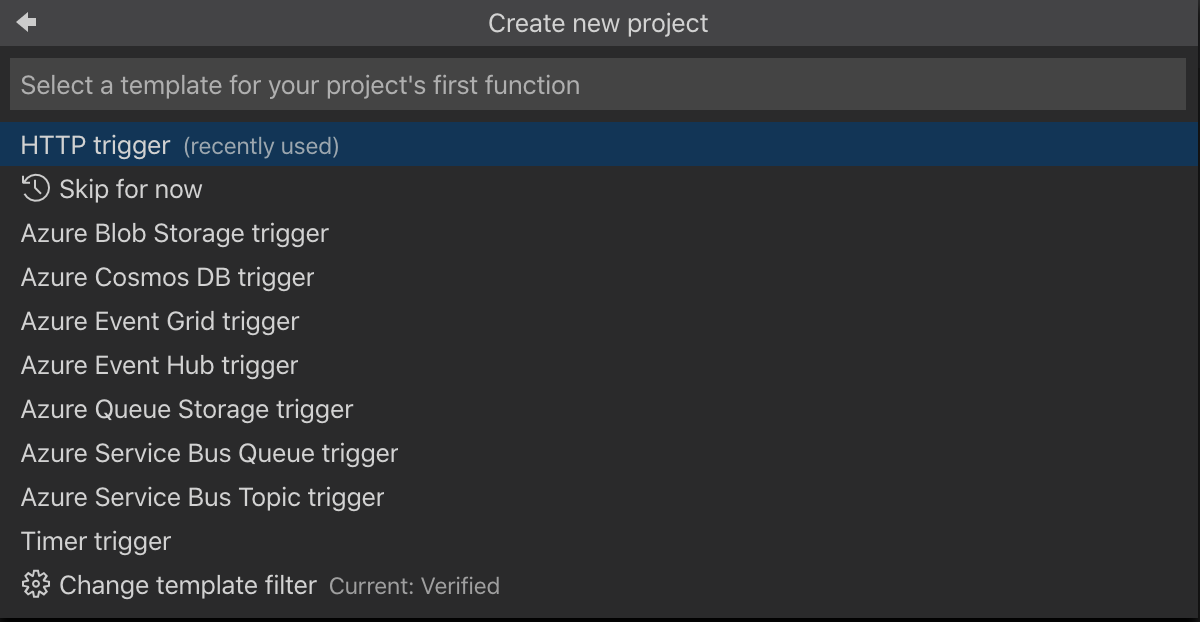1200x622 pixels.
Task: Pick Azure Cosmos DB trigger
Action: pos(167,277)
